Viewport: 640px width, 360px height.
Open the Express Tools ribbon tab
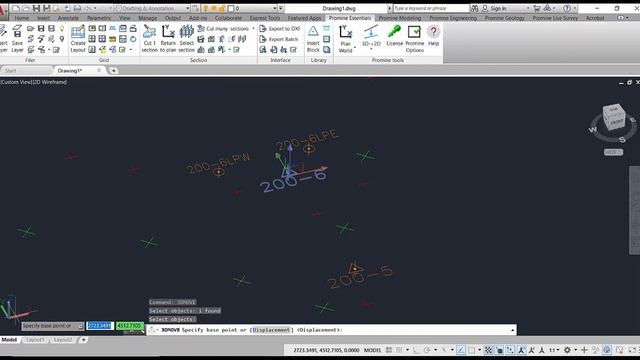(x=264, y=18)
